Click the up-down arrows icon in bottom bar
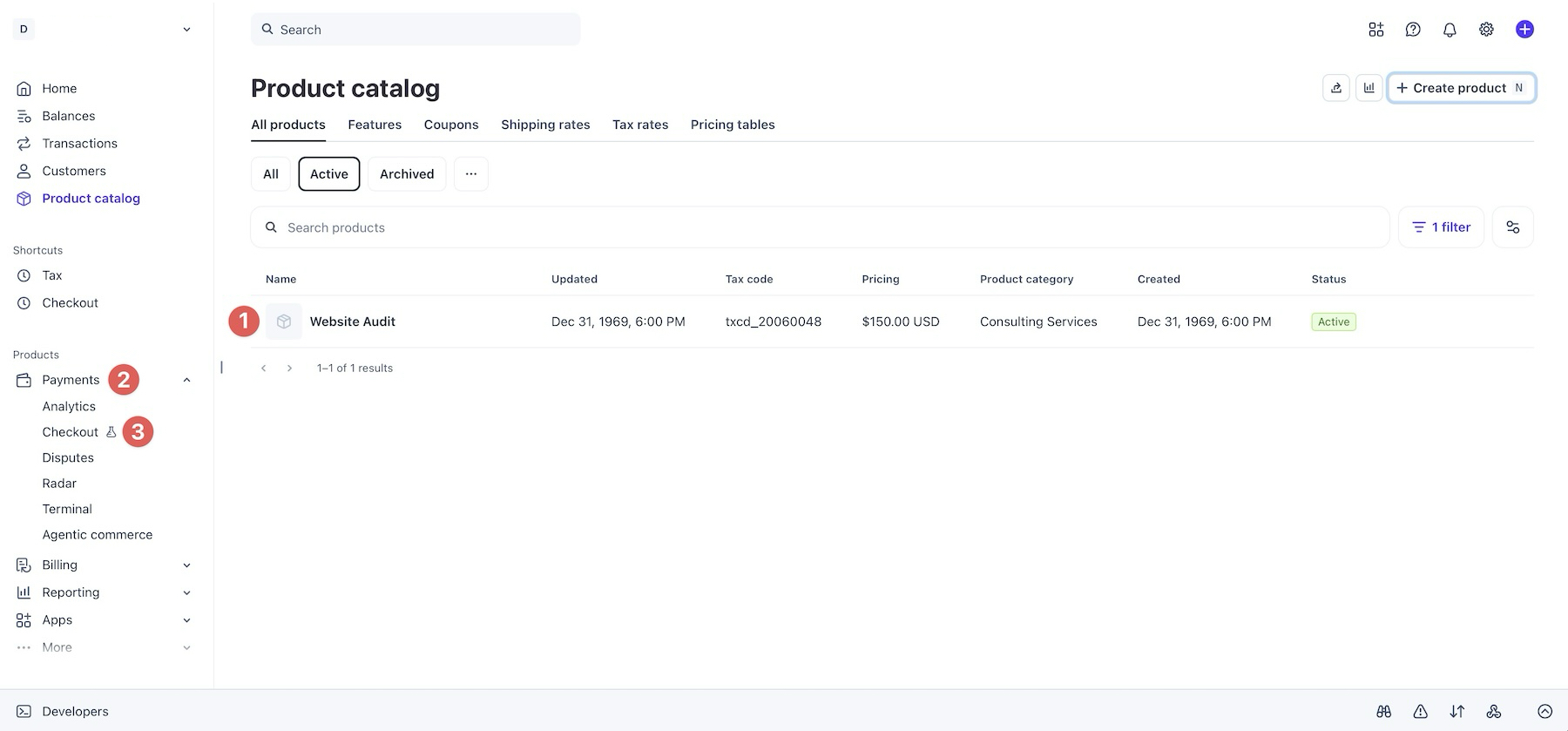This screenshot has height=731, width=1568. 1457,712
